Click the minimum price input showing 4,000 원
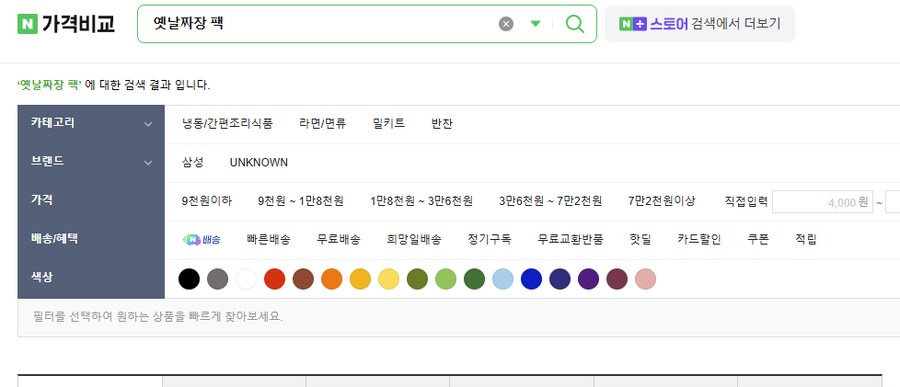The height and width of the screenshot is (387, 900). tap(823, 202)
